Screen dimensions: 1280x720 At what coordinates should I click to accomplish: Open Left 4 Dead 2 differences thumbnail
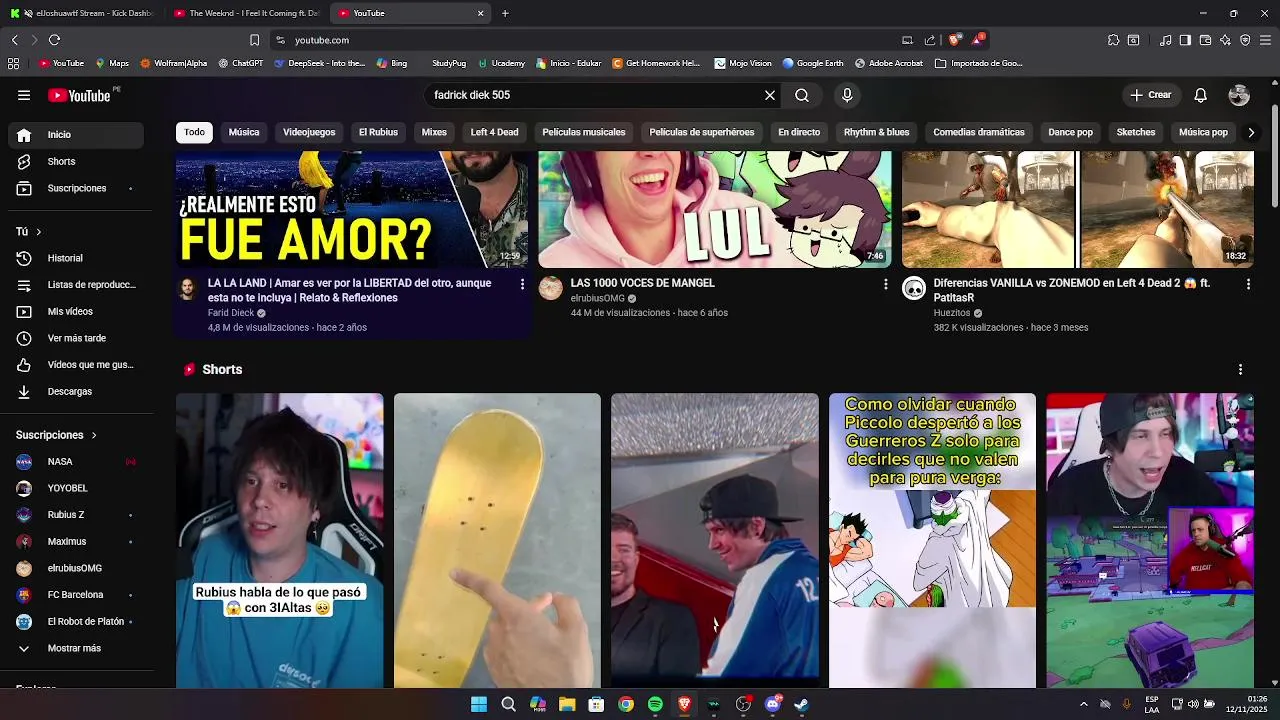coord(1078,209)
